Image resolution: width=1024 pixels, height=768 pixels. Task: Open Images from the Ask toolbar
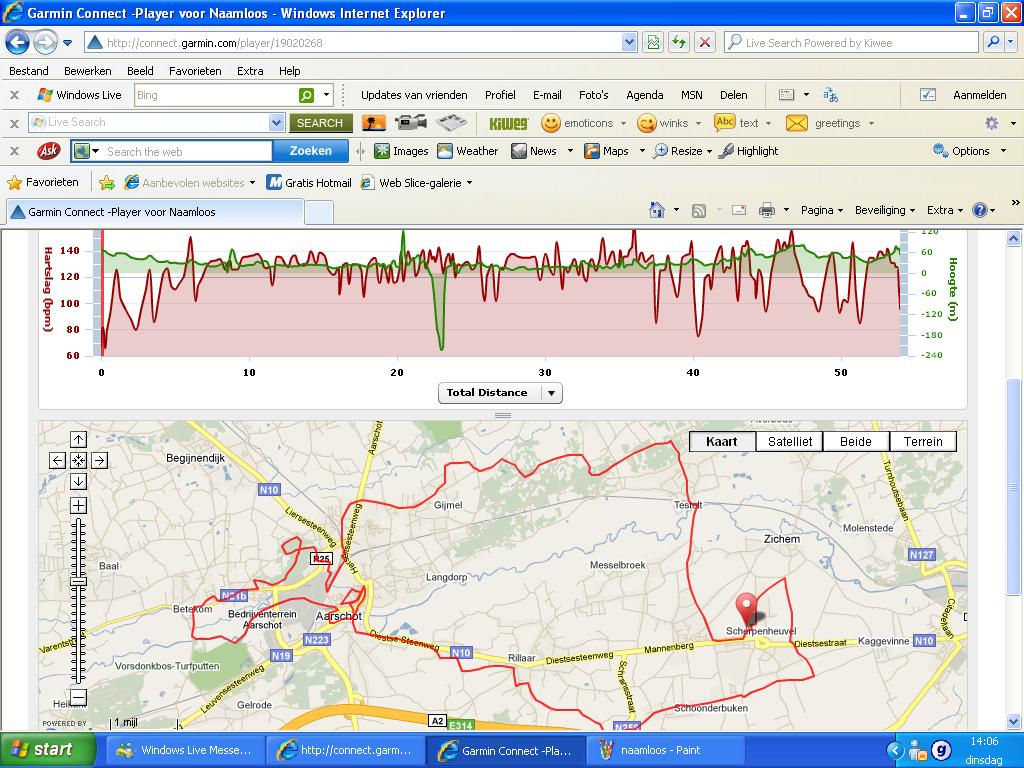[x=401, y=152]
